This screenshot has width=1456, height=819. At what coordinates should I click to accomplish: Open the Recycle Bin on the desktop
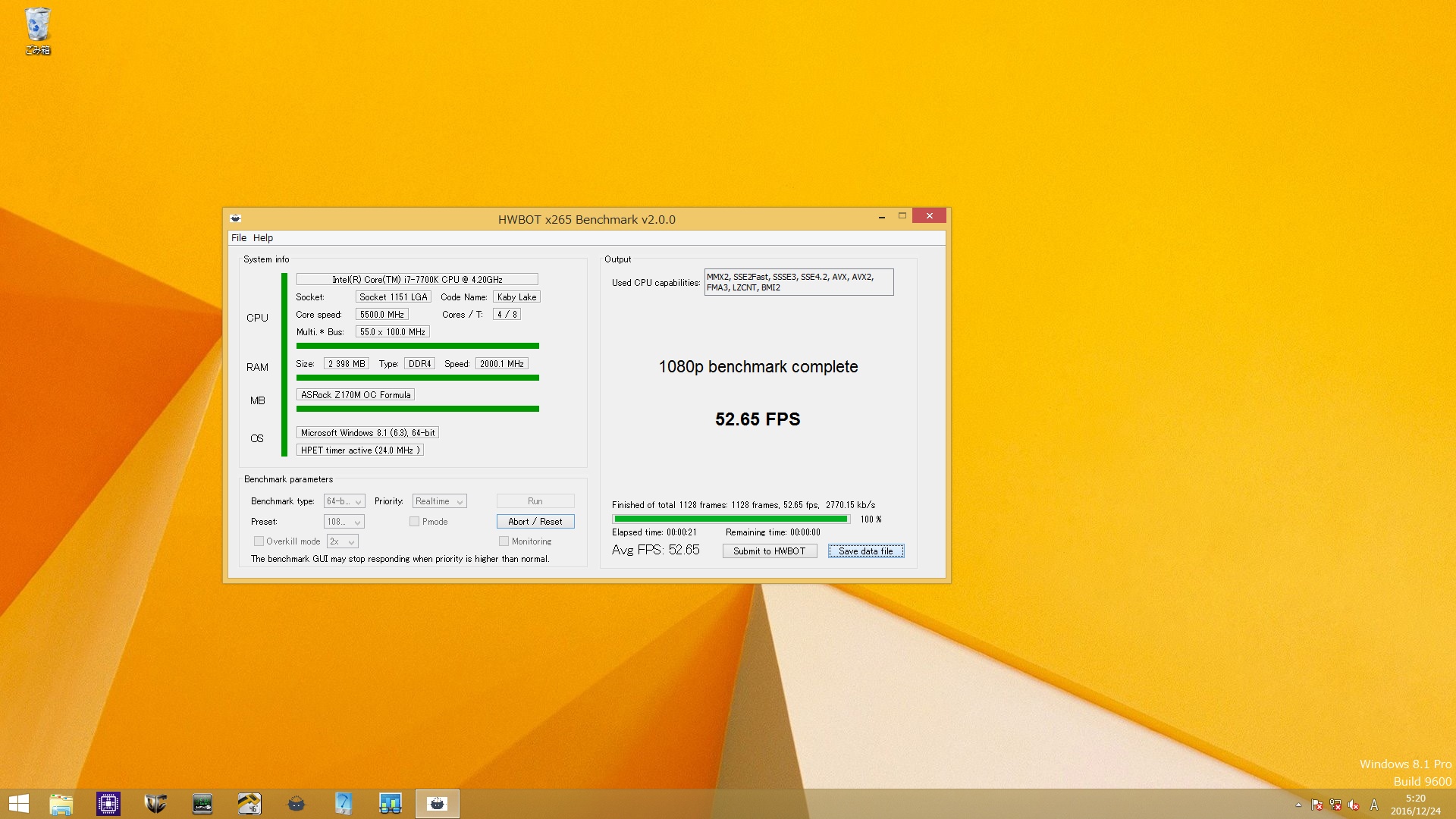pyautogui.click(x=37, y=30)
